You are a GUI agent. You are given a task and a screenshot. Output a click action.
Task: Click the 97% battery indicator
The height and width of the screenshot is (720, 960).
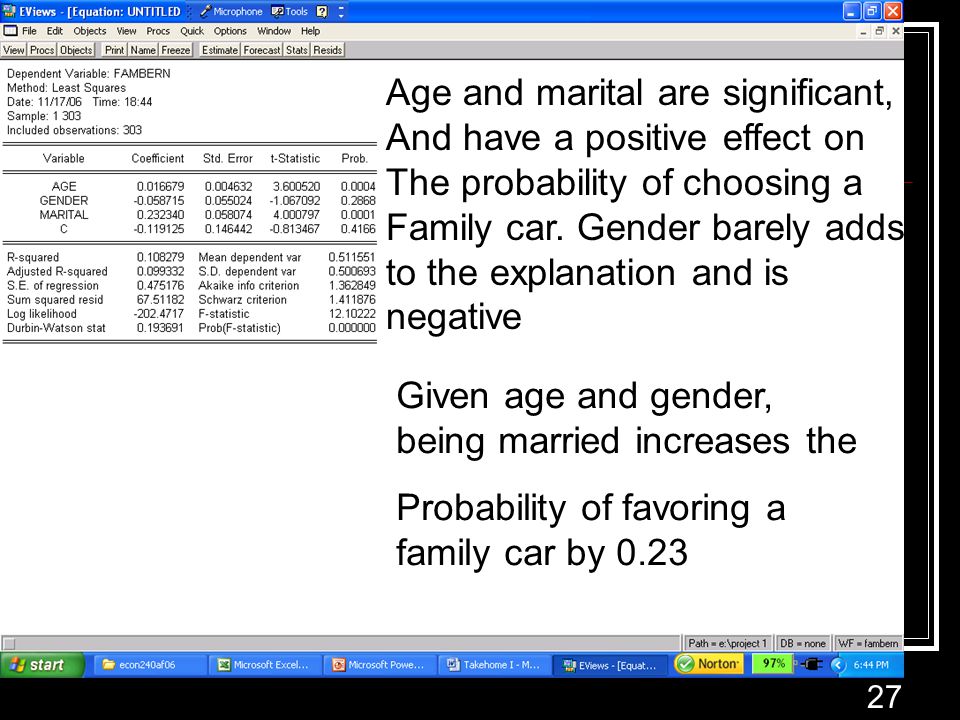pos(773,664)
